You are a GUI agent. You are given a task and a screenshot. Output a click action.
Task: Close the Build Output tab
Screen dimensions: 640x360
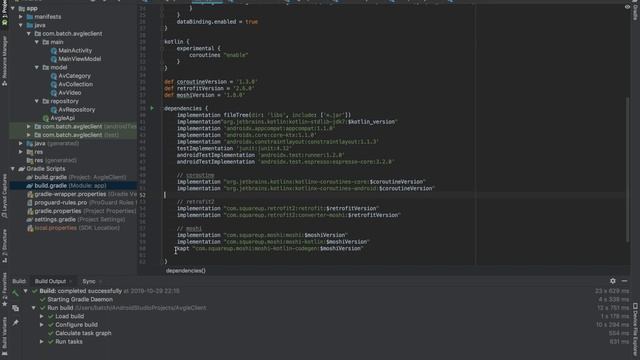71,281
